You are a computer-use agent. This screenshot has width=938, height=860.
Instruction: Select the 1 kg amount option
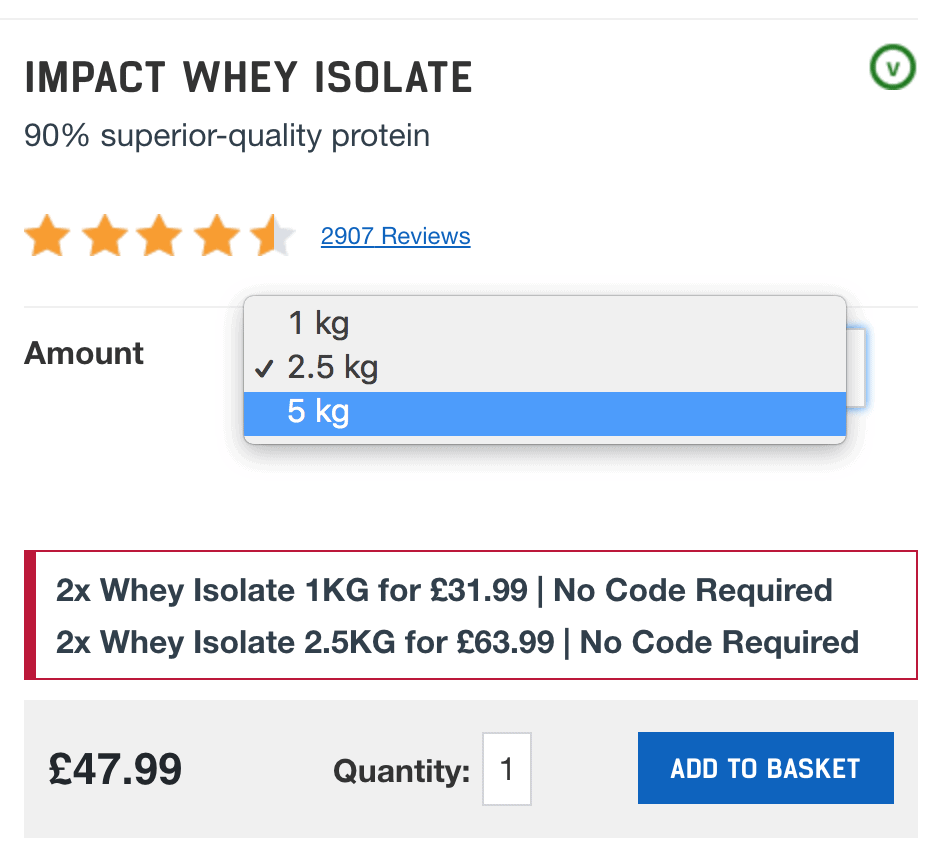(x=318, y=323)
